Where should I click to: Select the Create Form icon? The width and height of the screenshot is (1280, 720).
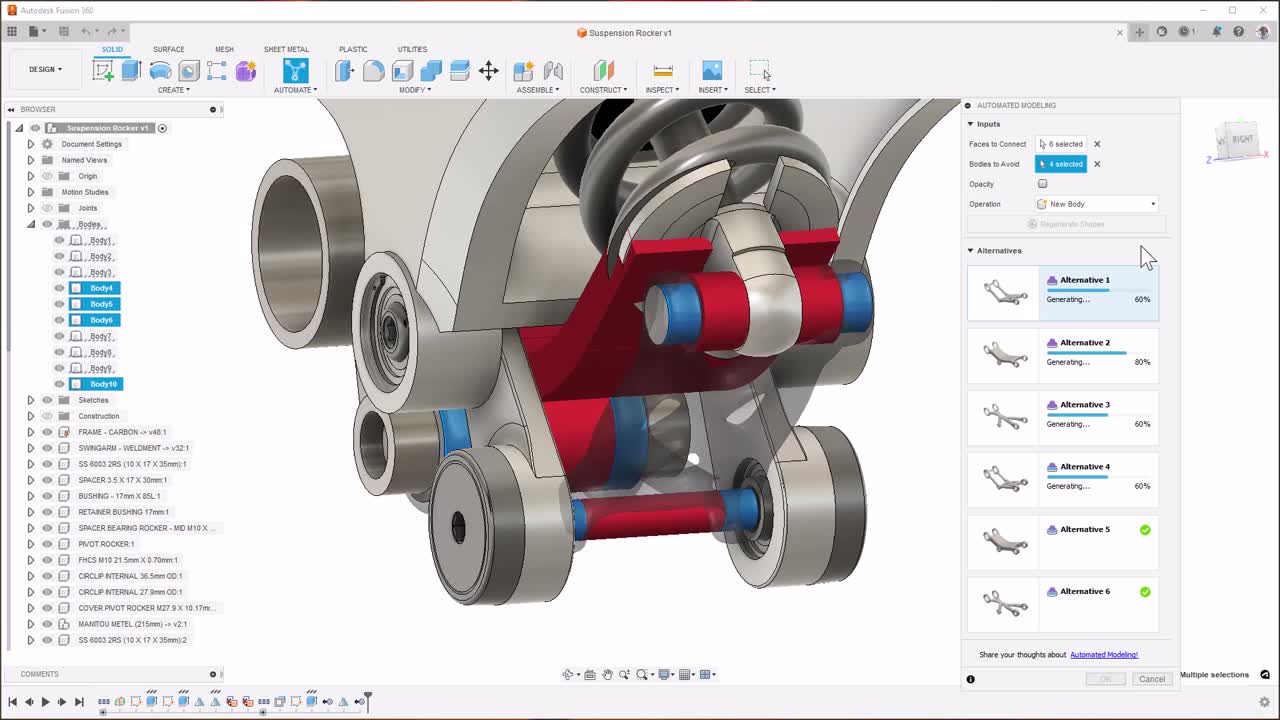(x=246, y=70)
